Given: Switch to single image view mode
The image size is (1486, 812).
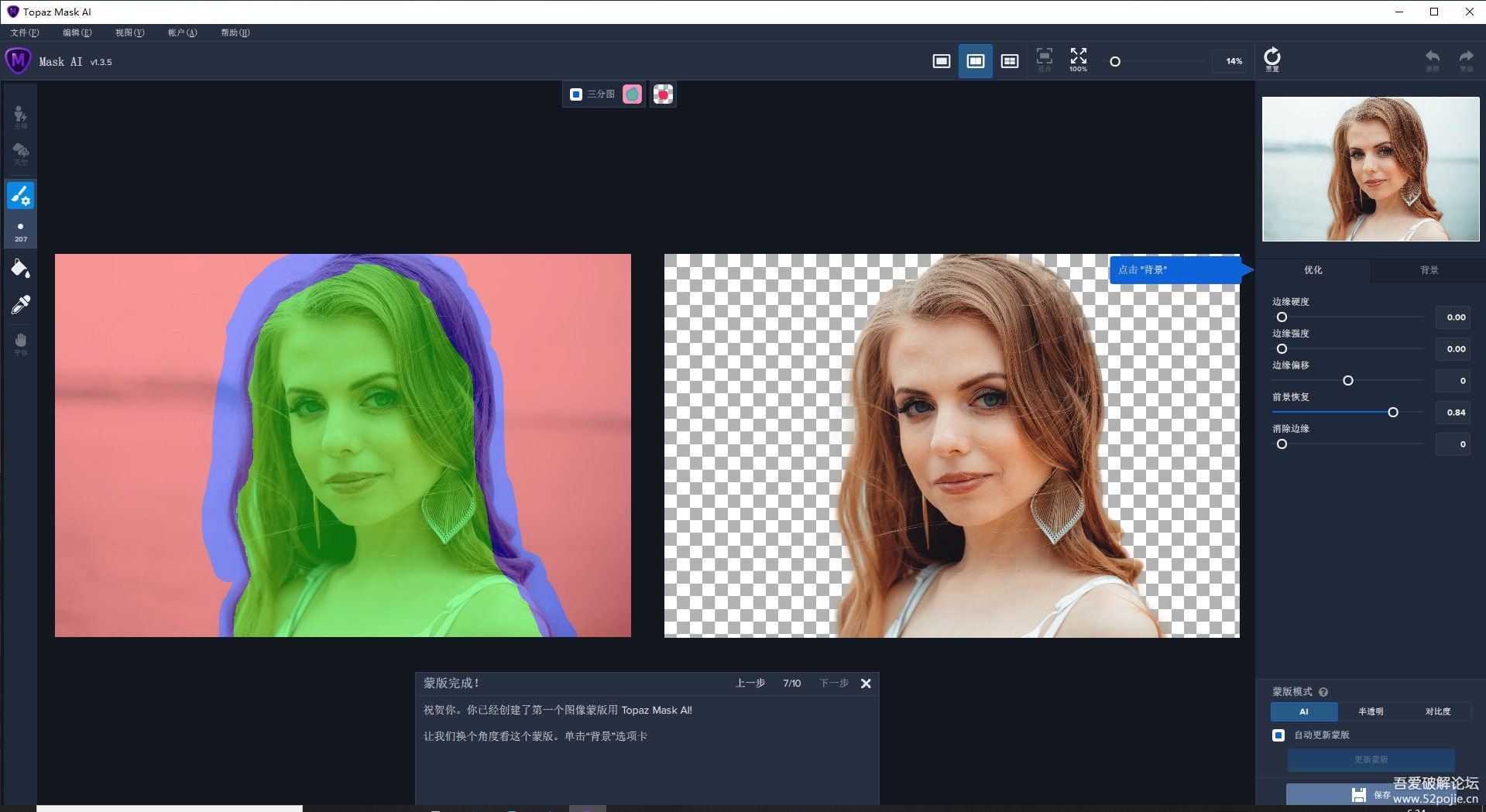Looking at the screenshot, I should (x=941, y=60).
